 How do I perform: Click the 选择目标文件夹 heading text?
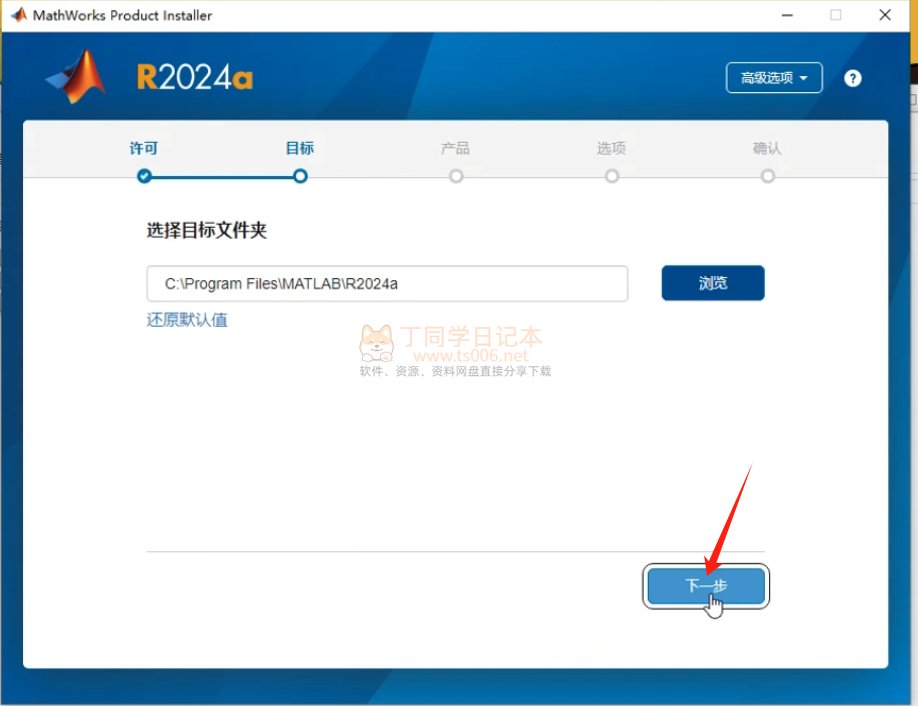pos(206,230)
